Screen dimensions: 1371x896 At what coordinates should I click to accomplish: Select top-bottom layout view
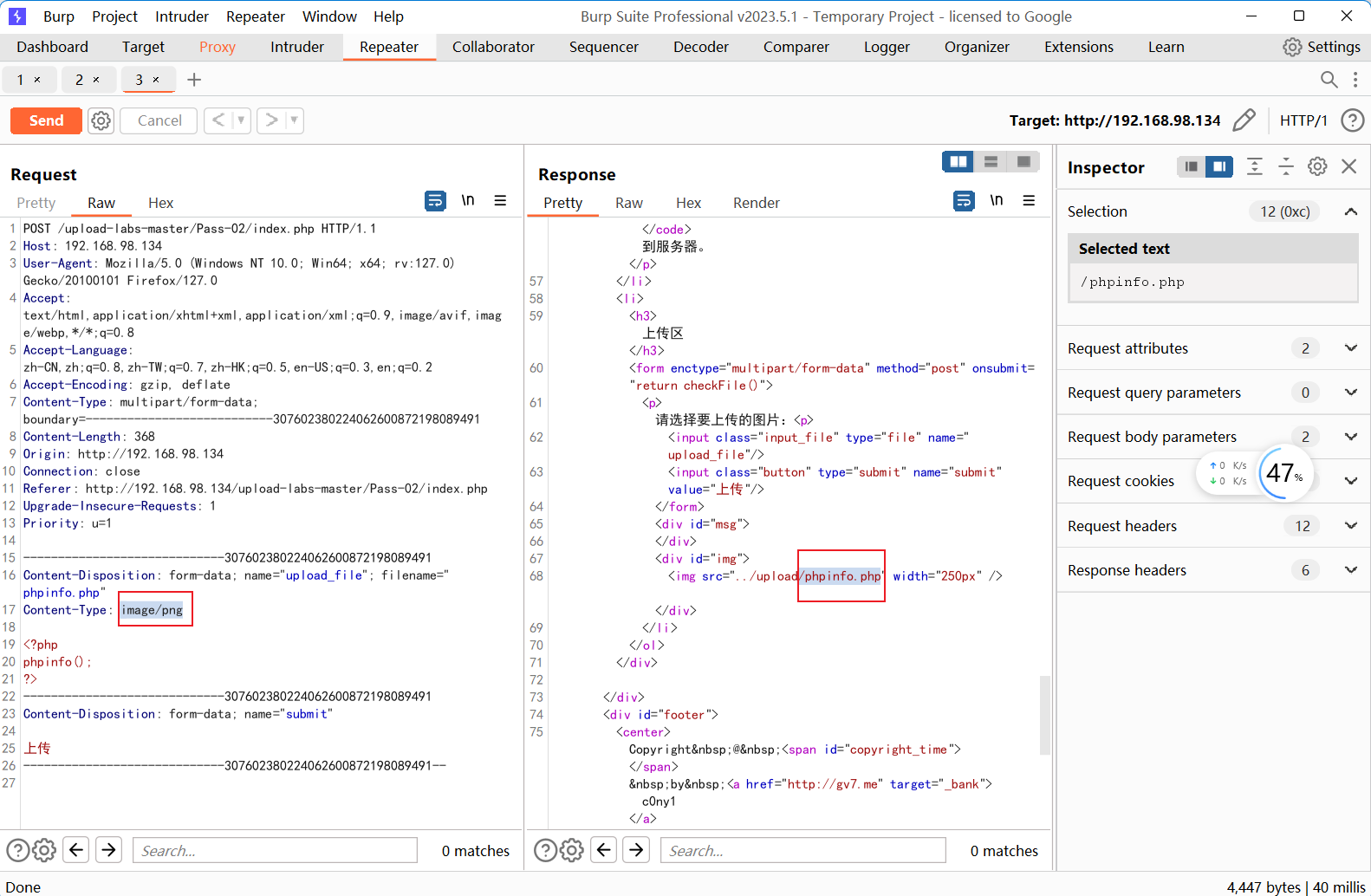pos(991,162)
